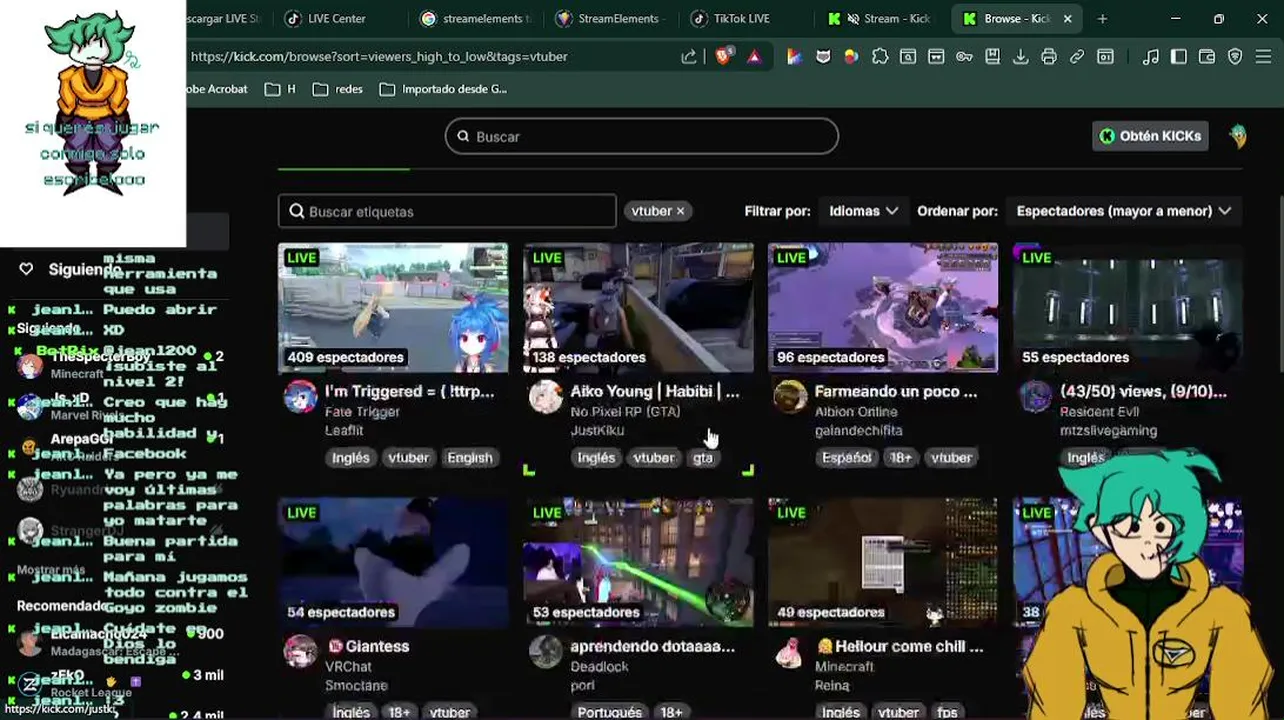Open Aiko Young stream thumbnail

coord(638,308)
